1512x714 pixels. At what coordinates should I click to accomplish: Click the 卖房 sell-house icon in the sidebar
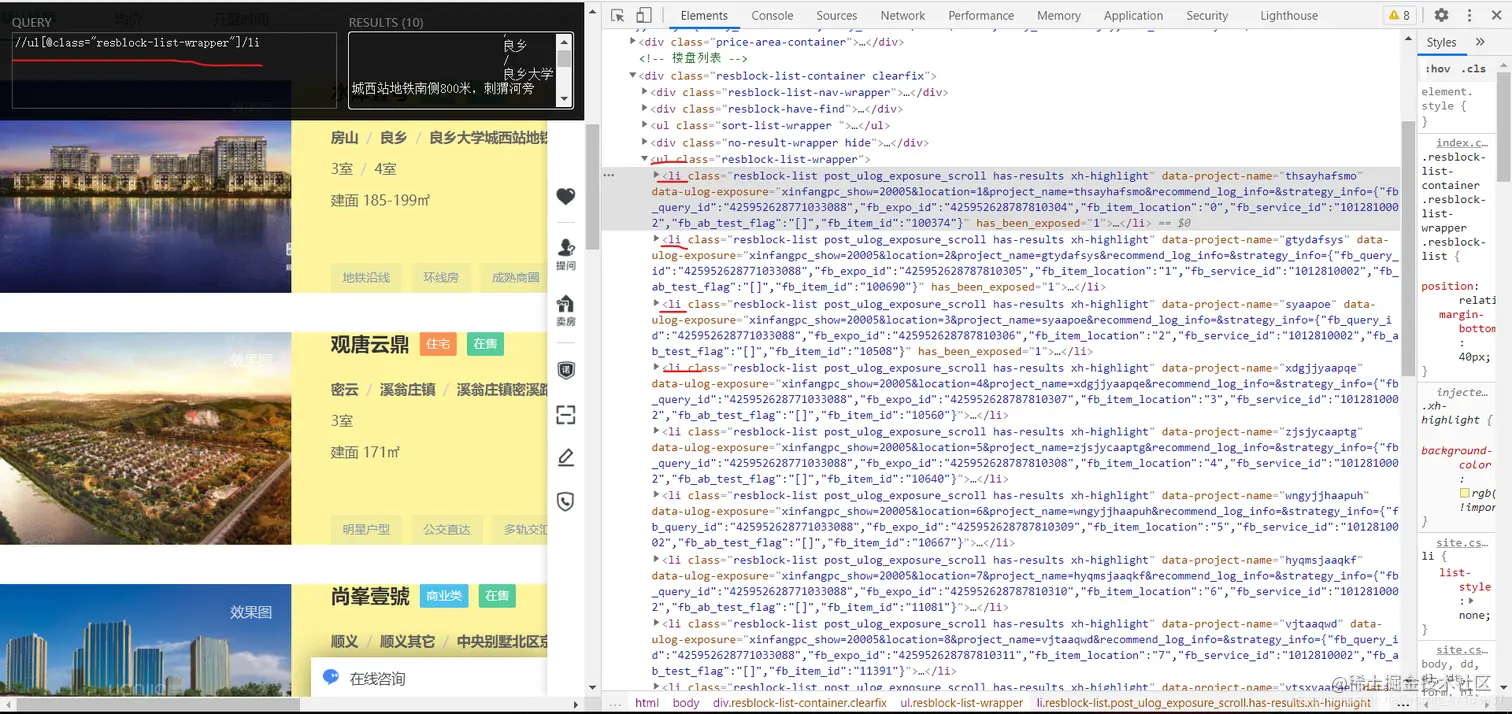[566, 307]
